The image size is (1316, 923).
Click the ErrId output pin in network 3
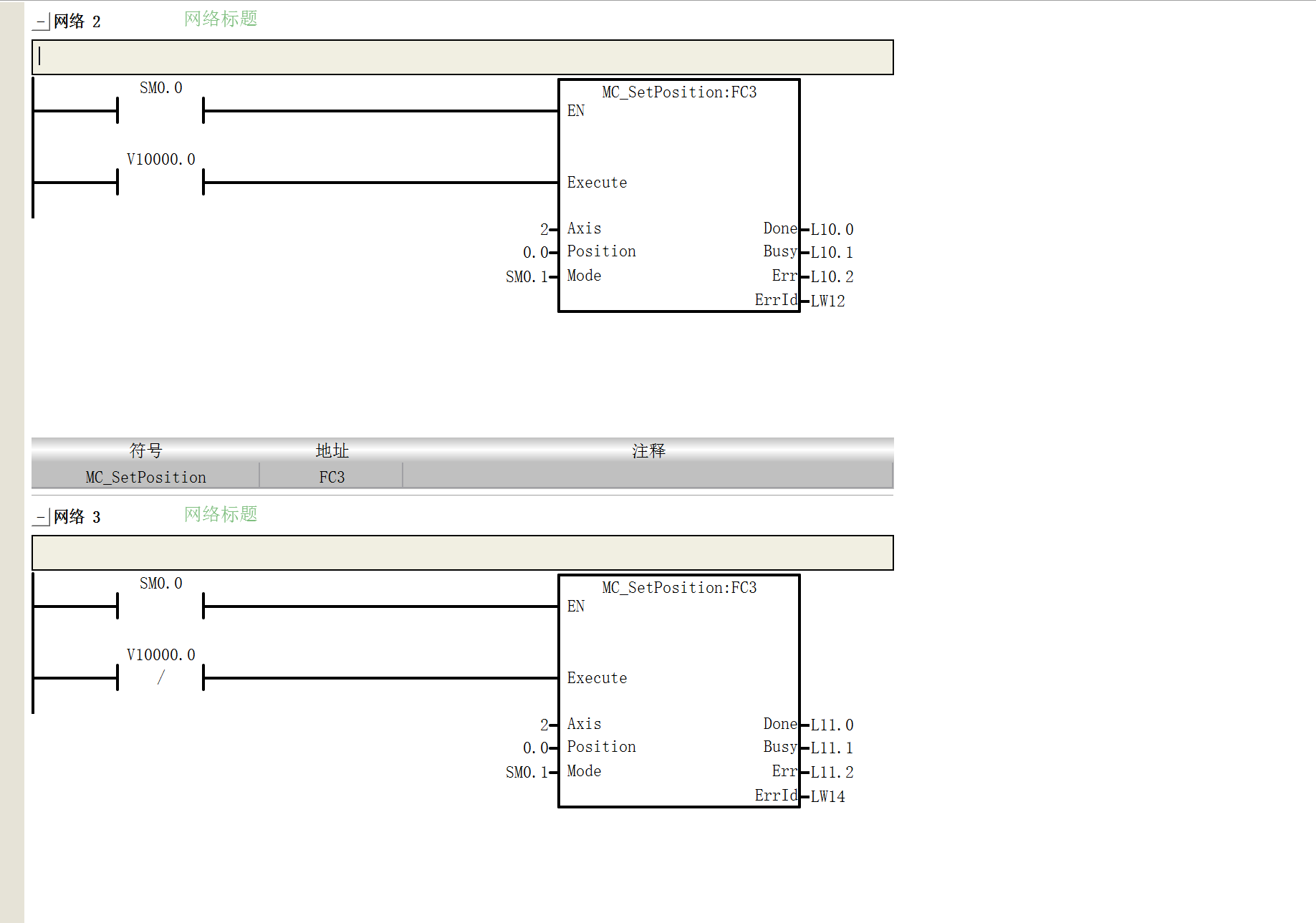[x=776, y=796]
